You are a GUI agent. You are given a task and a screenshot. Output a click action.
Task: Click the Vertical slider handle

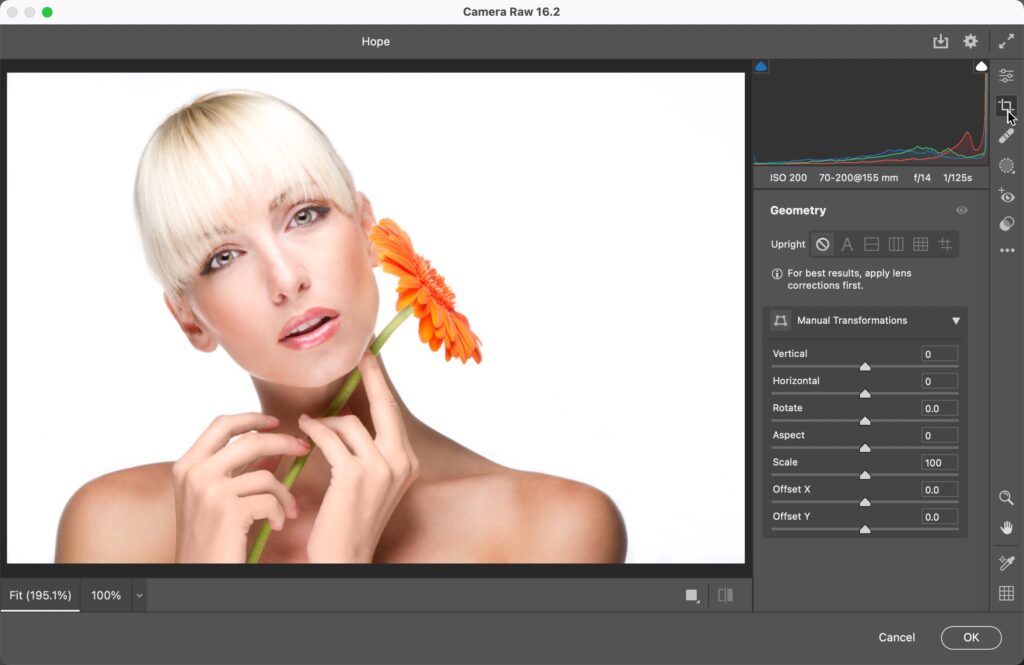coord(865,367)
